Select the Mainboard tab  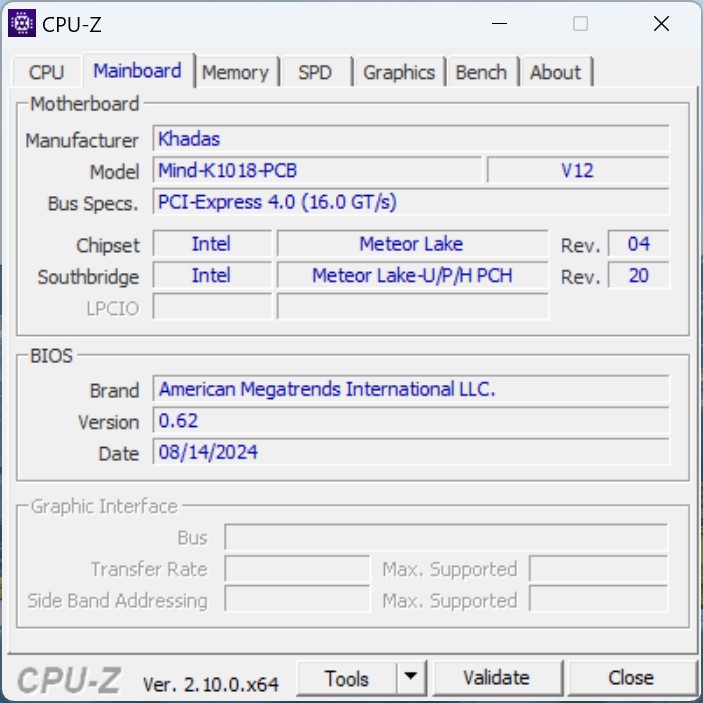pos(138,70)
